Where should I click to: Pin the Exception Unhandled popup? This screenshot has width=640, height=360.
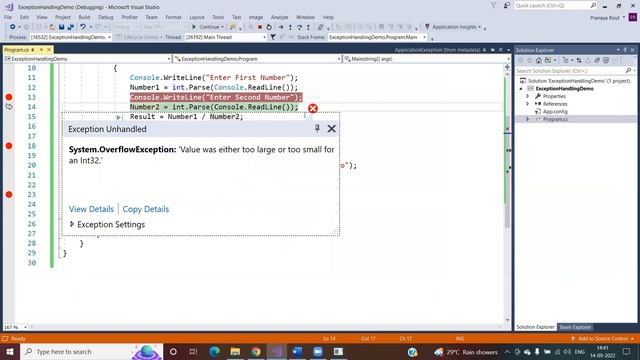tap(317, 128)
